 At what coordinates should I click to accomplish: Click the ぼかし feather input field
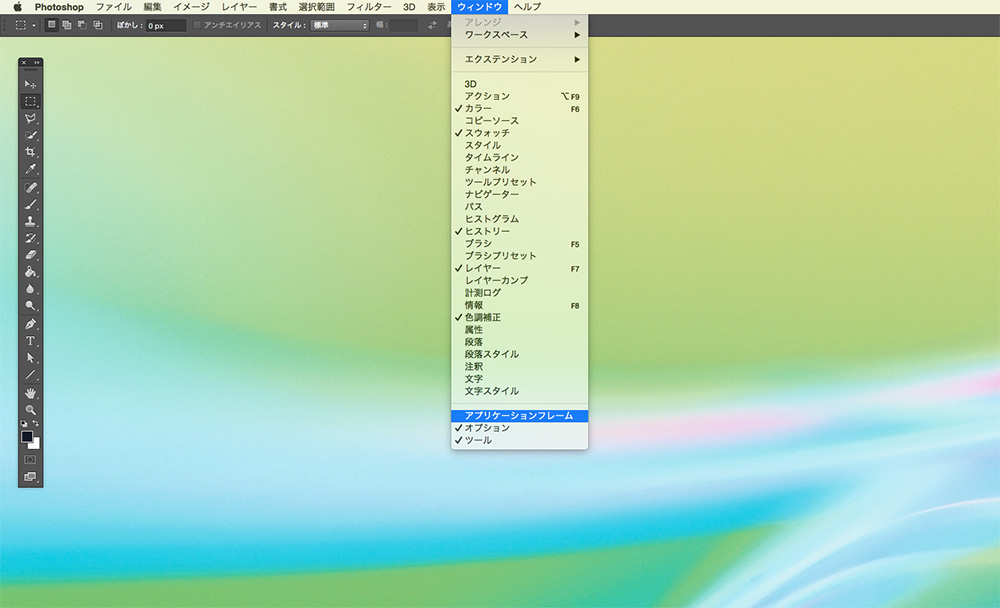click(x=166, y=26)
